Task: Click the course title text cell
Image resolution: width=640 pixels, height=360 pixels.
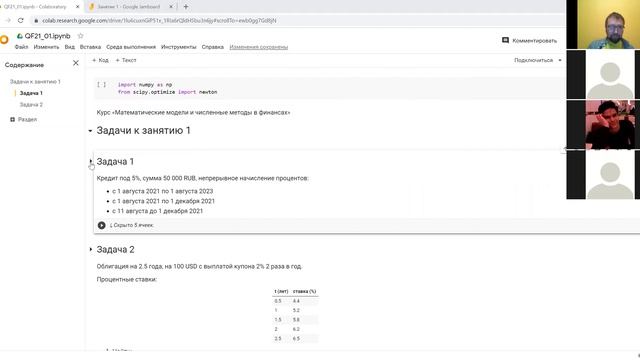Action: 193,112
